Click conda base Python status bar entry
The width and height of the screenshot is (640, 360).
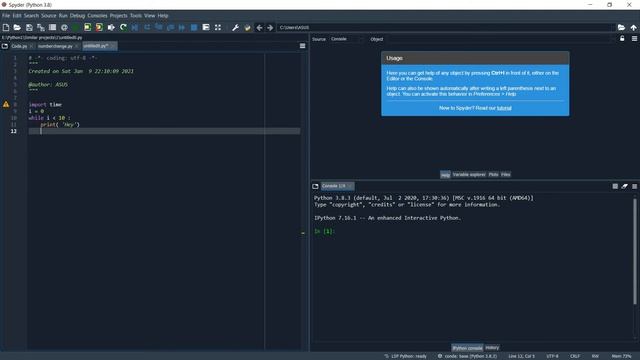[467, 356]
